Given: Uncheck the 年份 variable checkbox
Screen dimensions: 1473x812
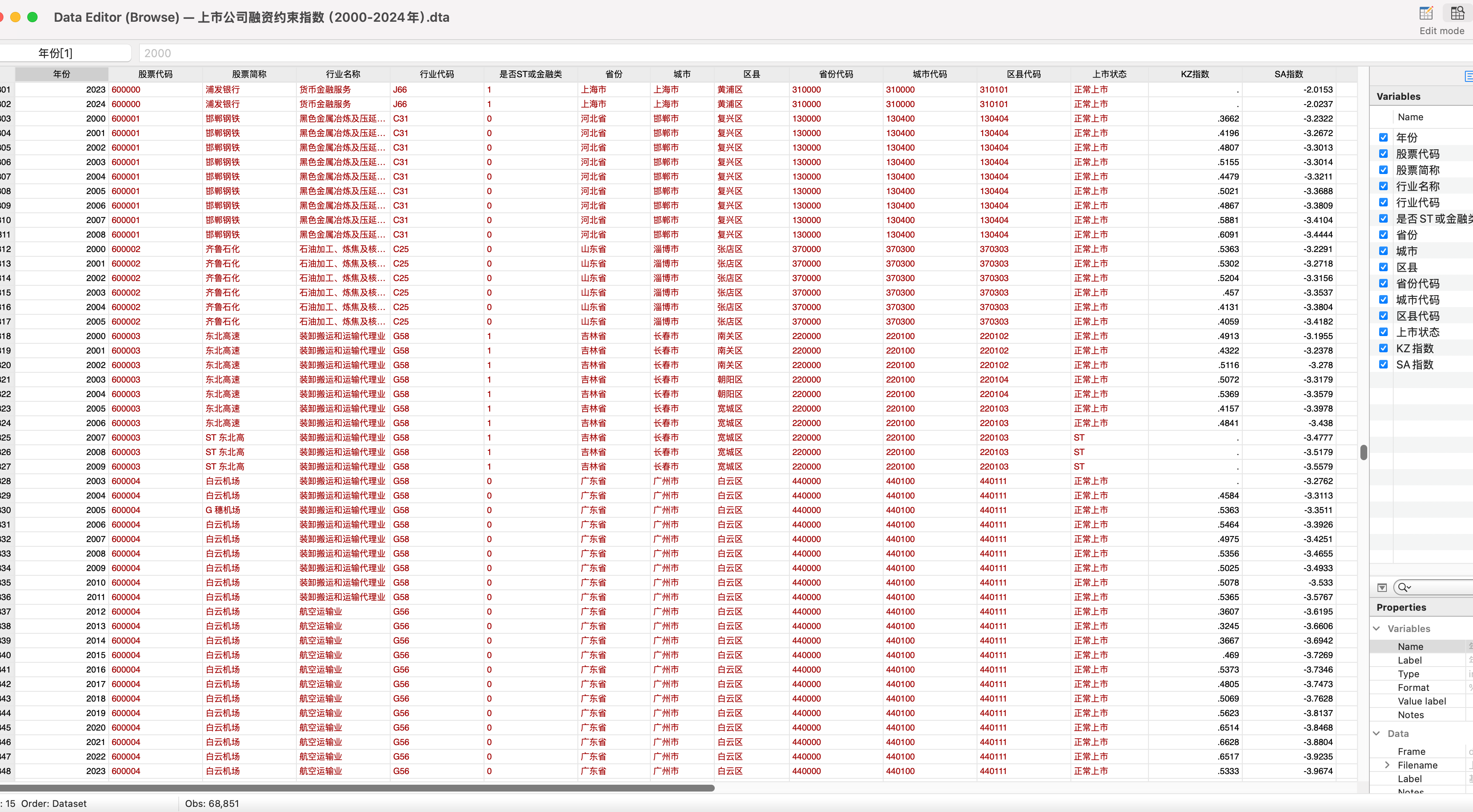Looking at the screenshot, I should [1383, 137].
